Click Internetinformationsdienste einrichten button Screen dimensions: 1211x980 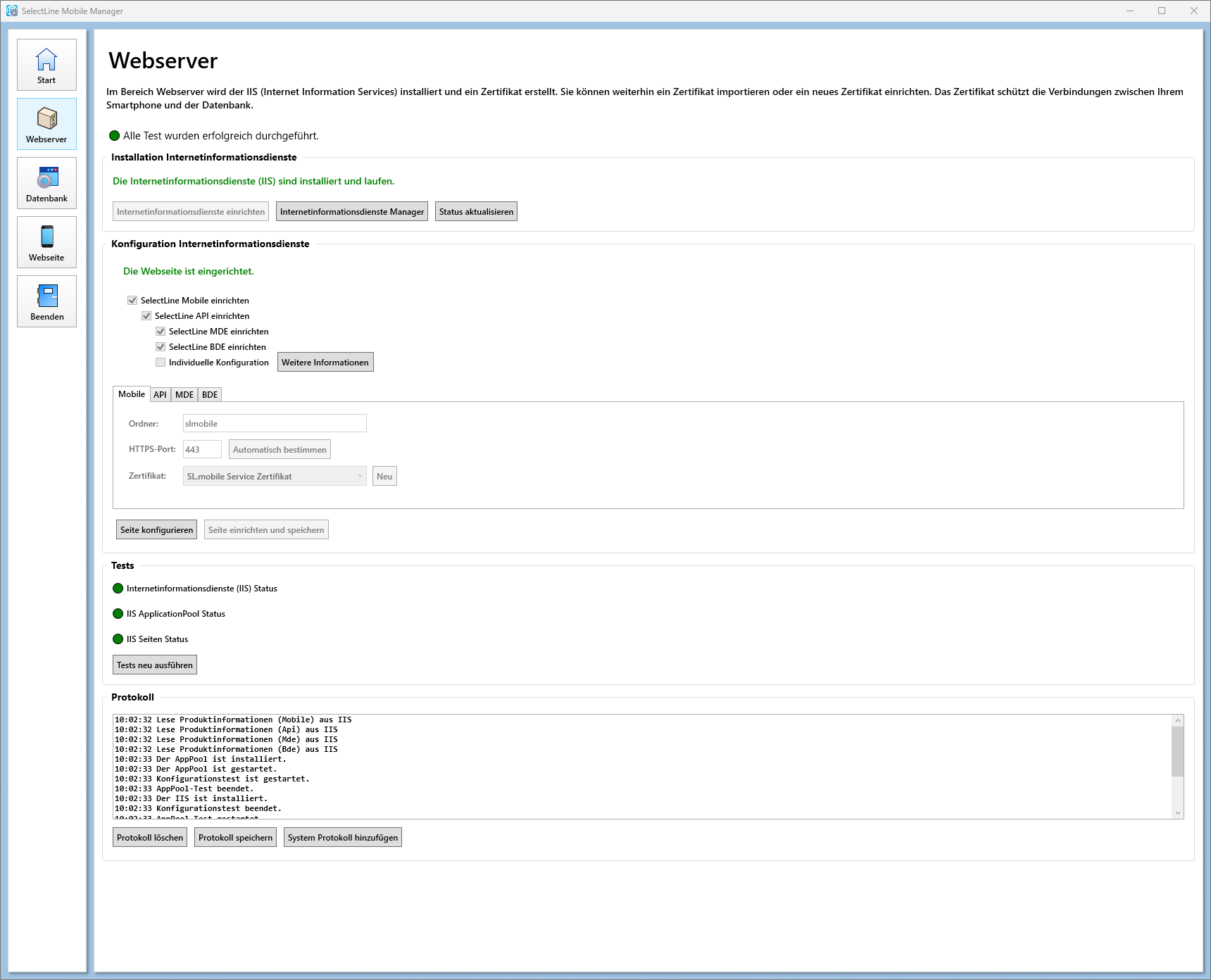tap(191, 212)
